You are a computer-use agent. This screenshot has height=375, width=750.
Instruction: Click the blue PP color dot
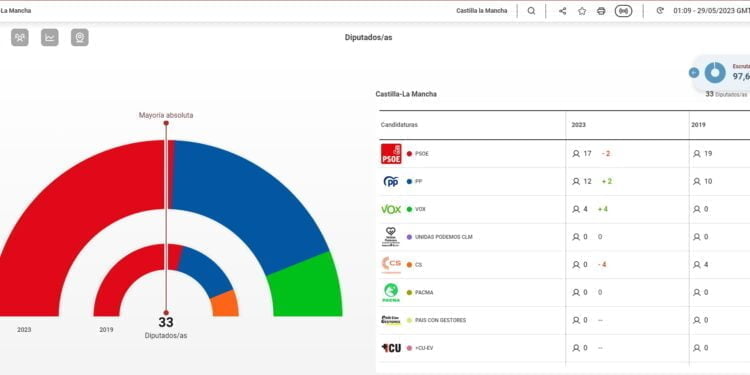(x=409, y=181)
